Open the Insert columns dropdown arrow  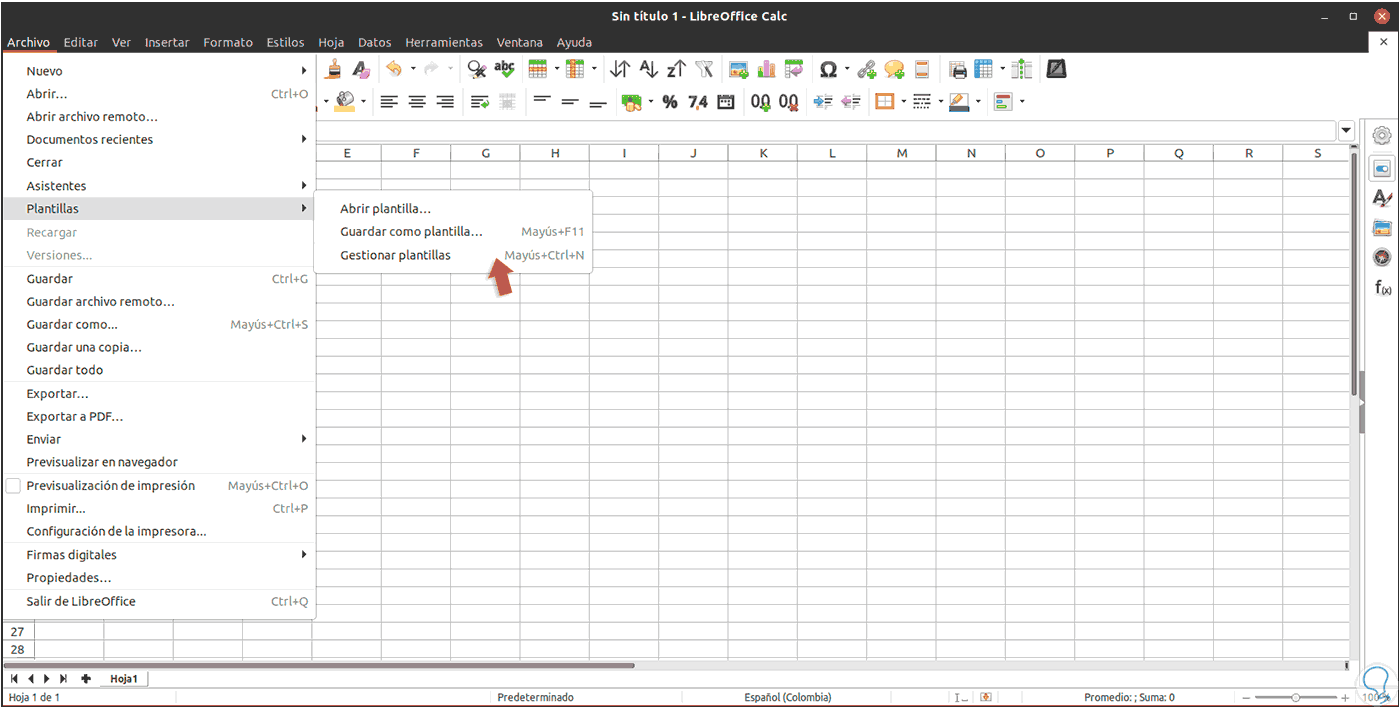[x=593, y=69]
